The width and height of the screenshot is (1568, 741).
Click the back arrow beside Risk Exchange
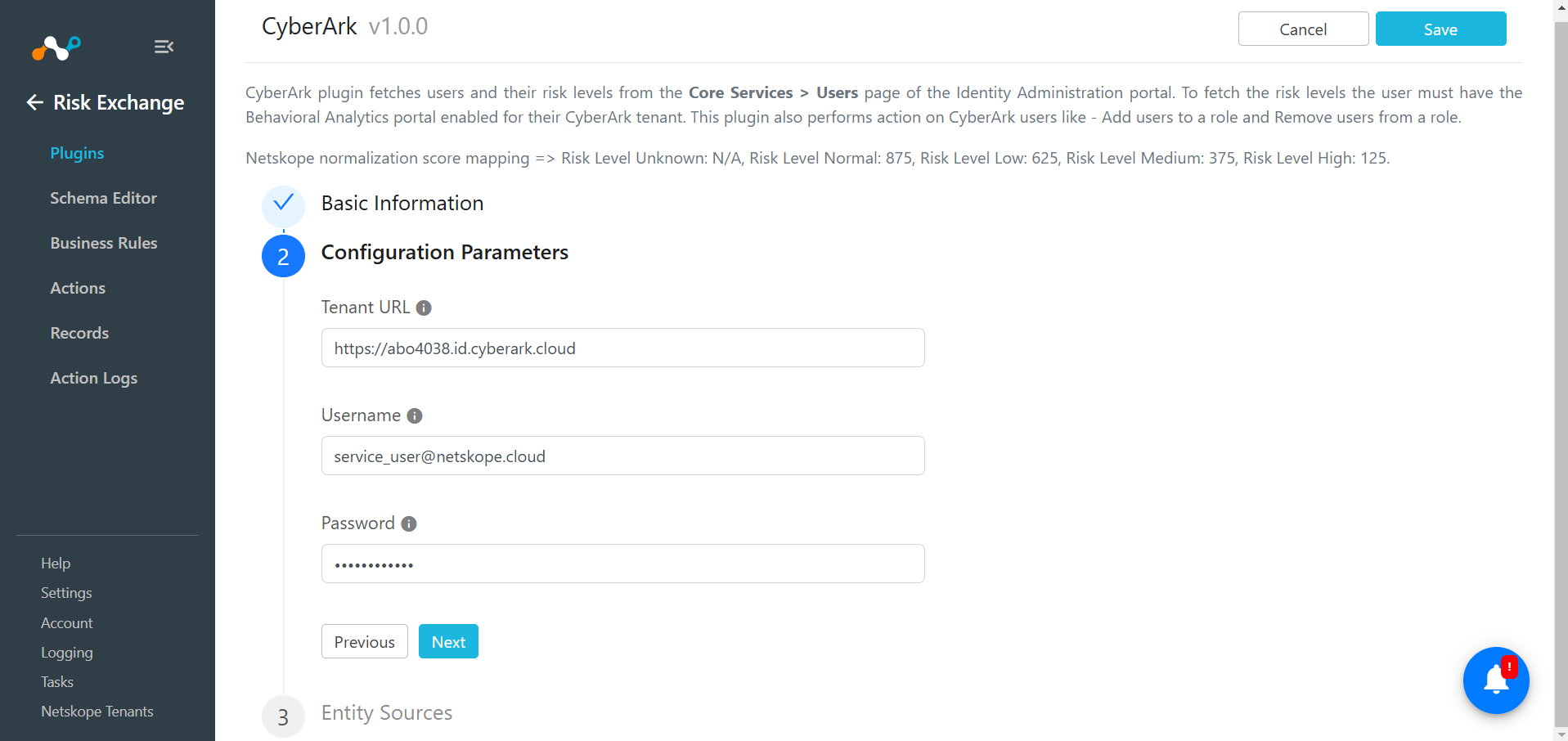coord(34,102)
